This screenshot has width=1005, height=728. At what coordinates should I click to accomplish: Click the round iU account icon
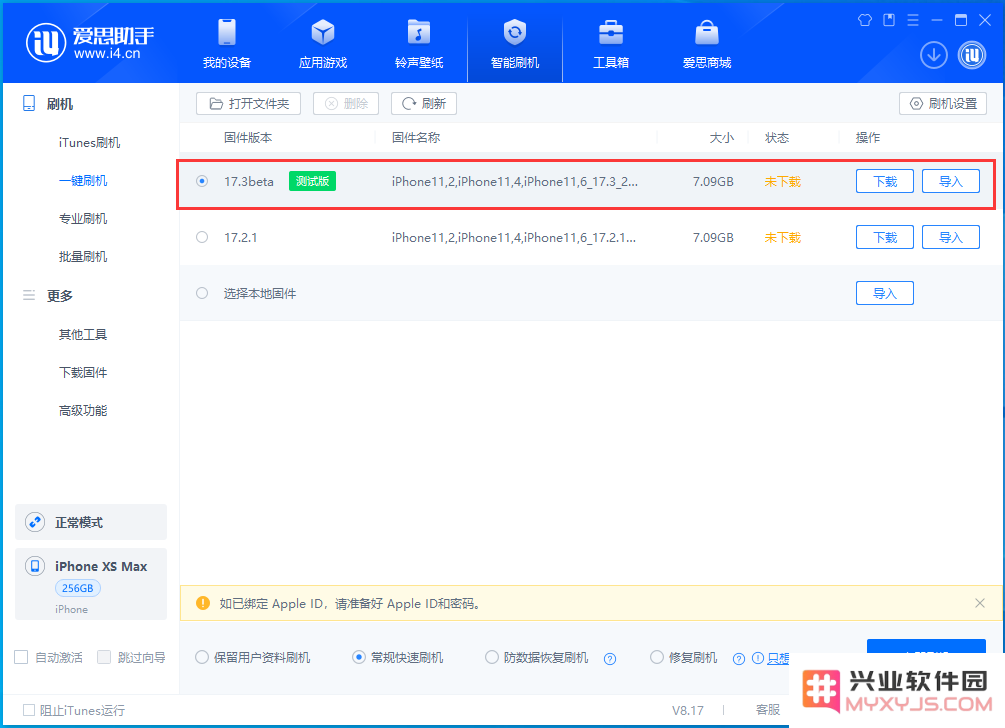click(x=972, y=55)
